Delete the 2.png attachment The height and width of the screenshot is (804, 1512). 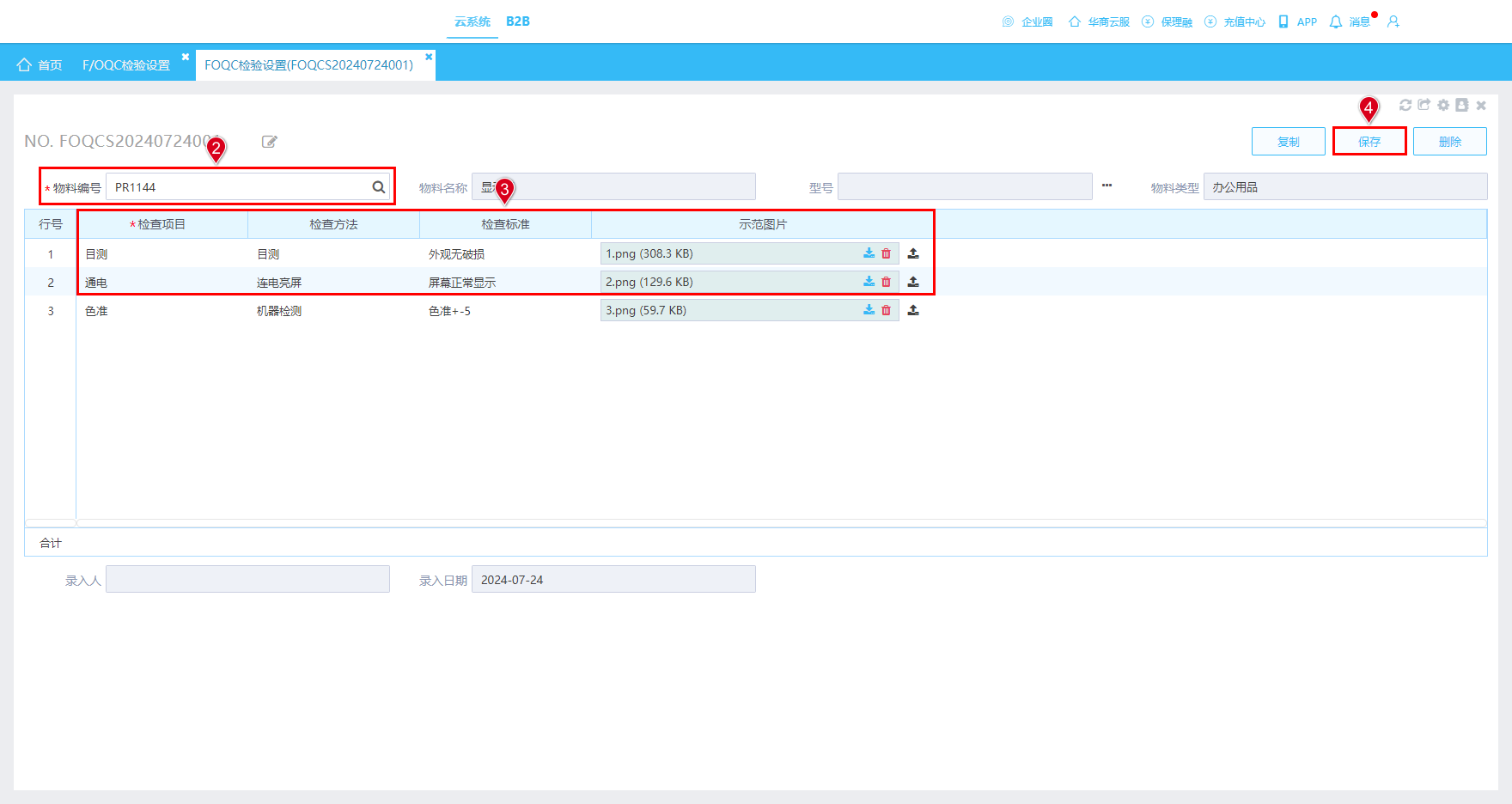(x=887, y=282)
